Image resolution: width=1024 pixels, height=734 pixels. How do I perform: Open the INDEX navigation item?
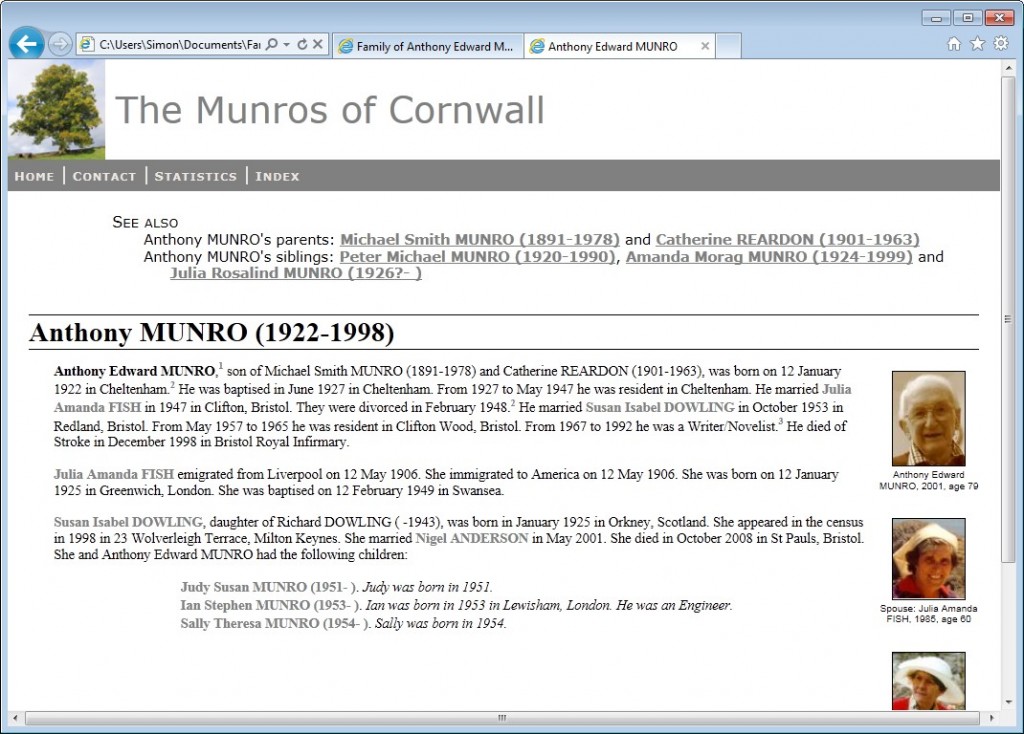point(278,176)
